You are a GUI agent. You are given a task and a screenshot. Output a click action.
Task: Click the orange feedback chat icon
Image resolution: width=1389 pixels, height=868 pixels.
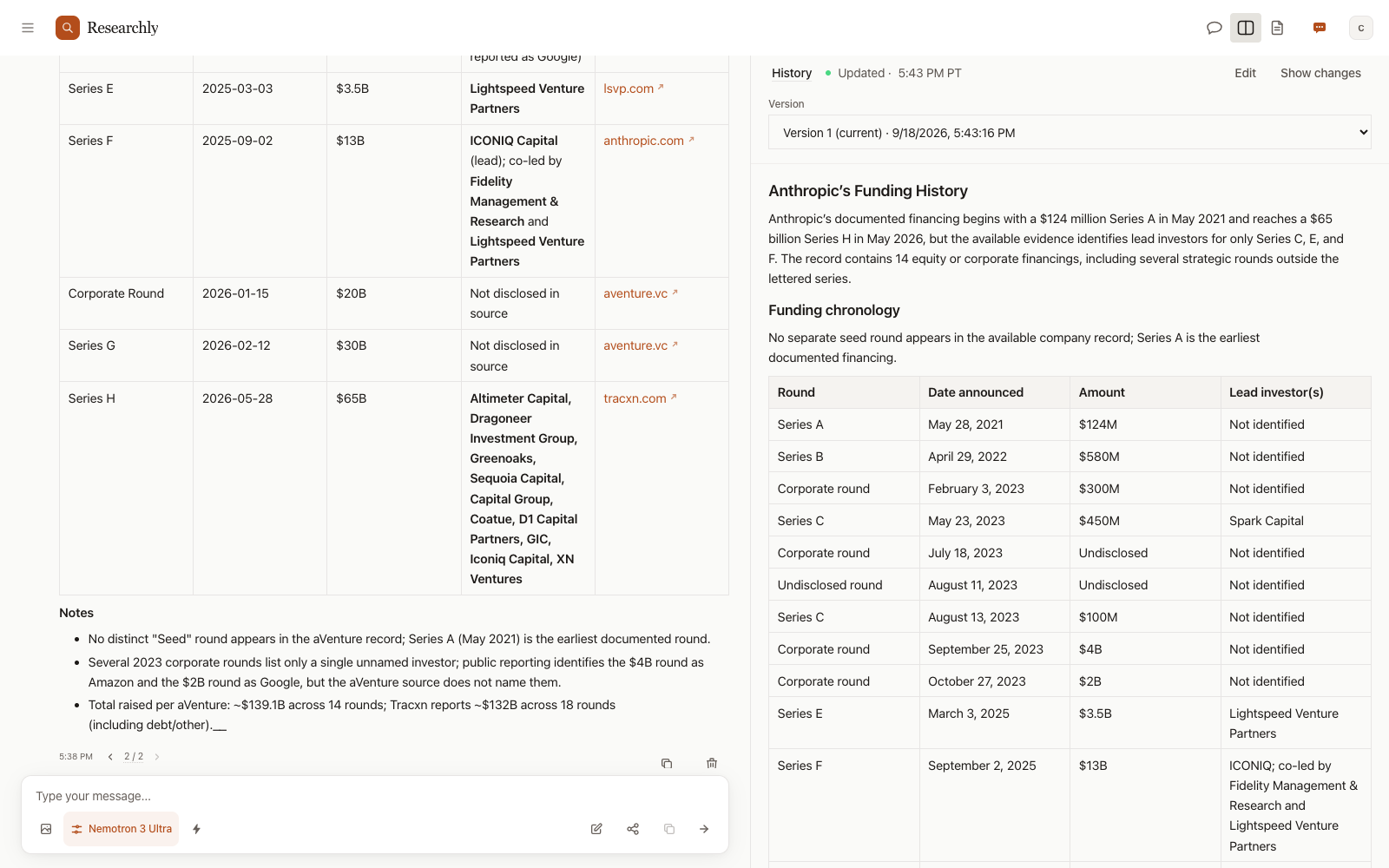click(1320, 28)
